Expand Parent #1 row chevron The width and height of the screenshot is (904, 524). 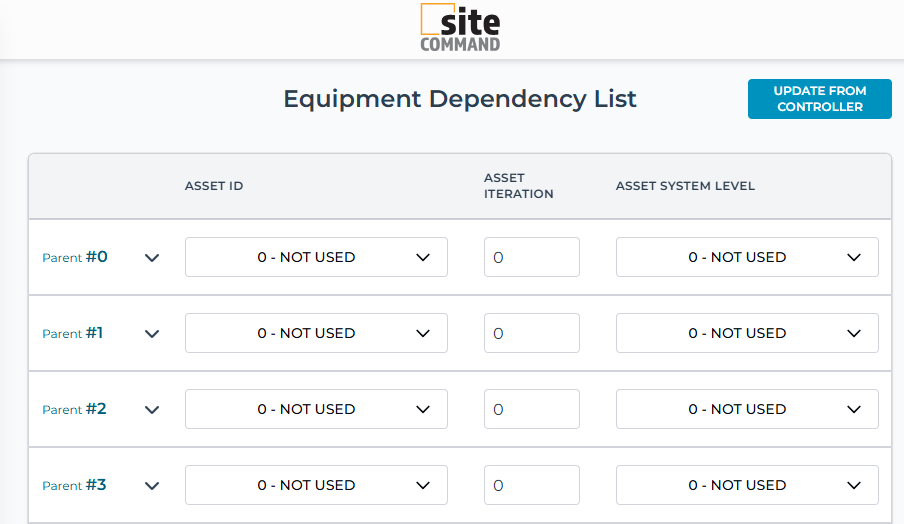point(152,334)
